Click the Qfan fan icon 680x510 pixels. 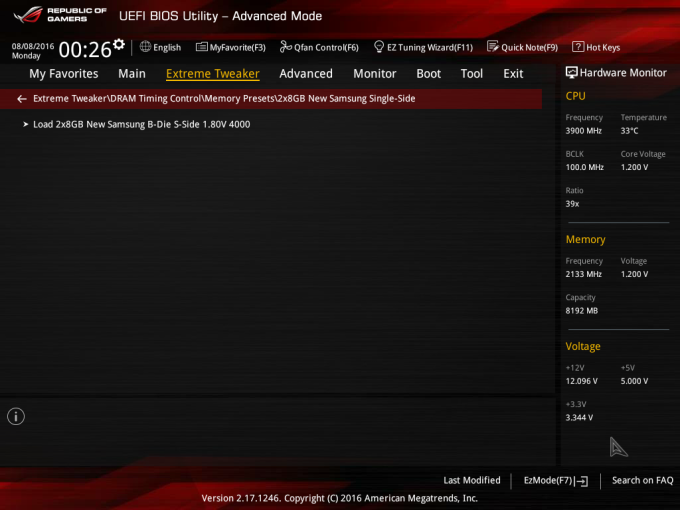tap(285, 46)
